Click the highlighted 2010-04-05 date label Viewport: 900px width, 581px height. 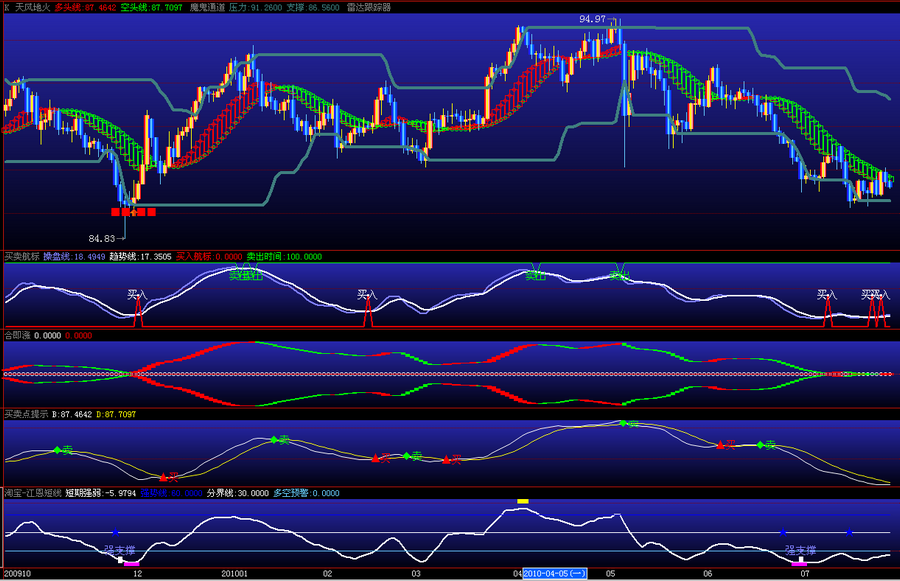click(x=554, y=574)
